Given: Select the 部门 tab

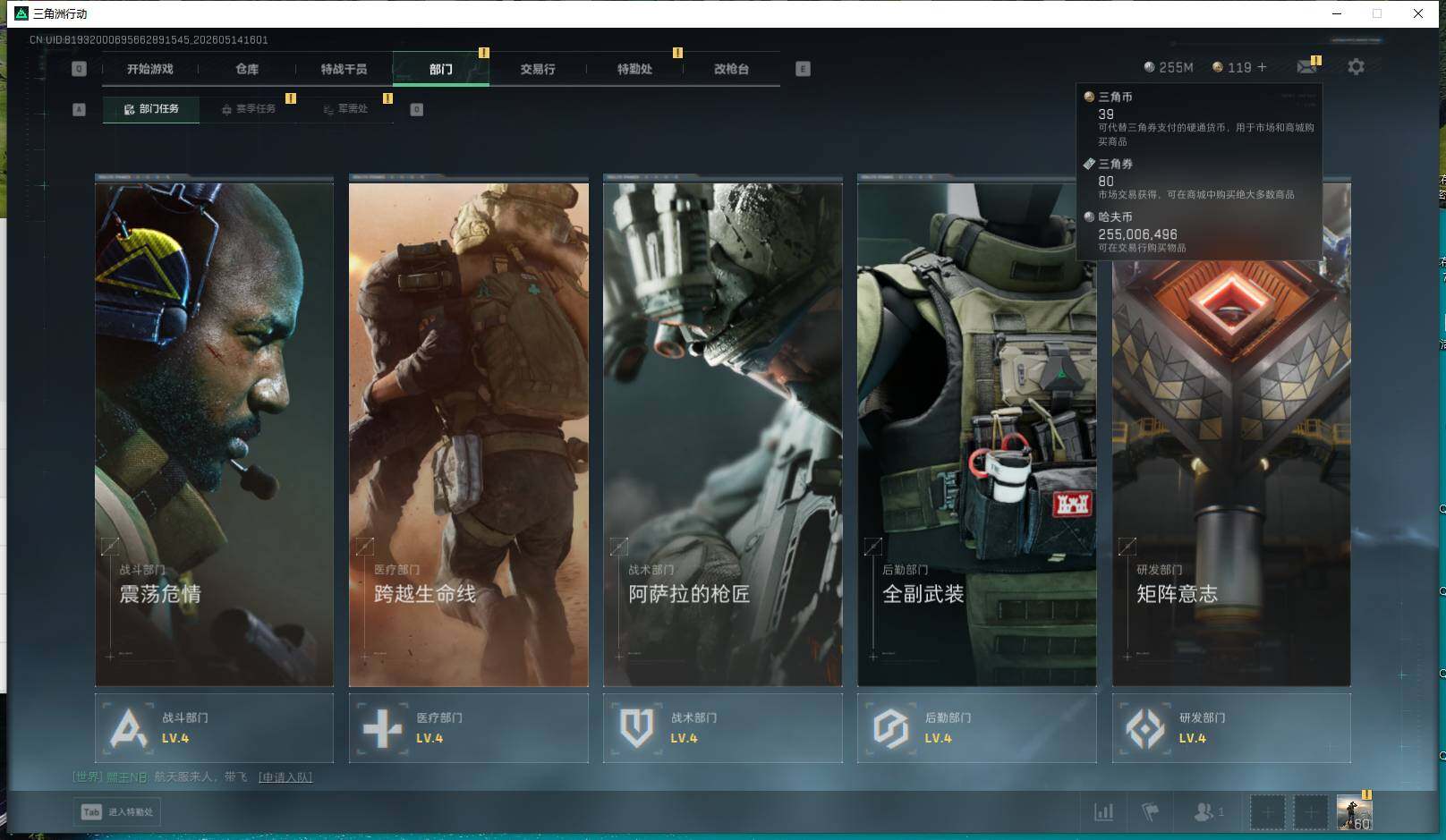Looking at the screenshot, I should click(440, 69).
